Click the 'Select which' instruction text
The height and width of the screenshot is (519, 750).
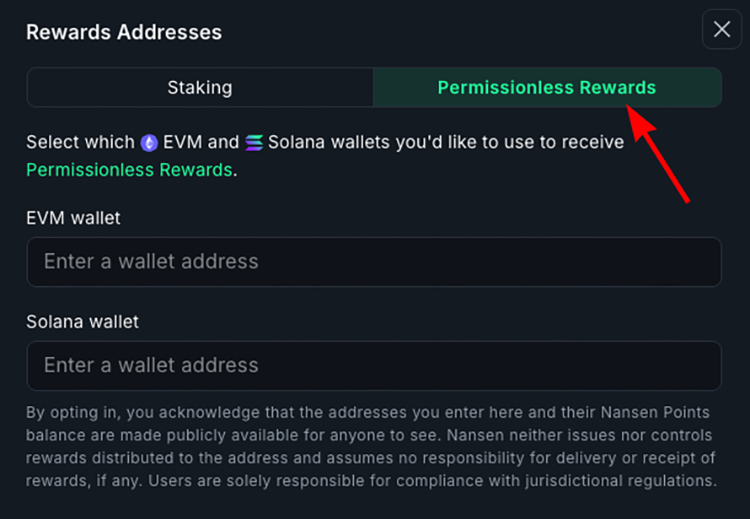80,142
